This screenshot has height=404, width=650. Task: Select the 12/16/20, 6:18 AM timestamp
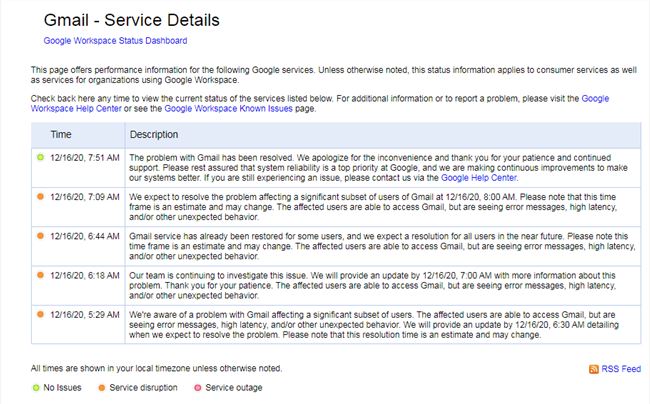tap(85, 276)
